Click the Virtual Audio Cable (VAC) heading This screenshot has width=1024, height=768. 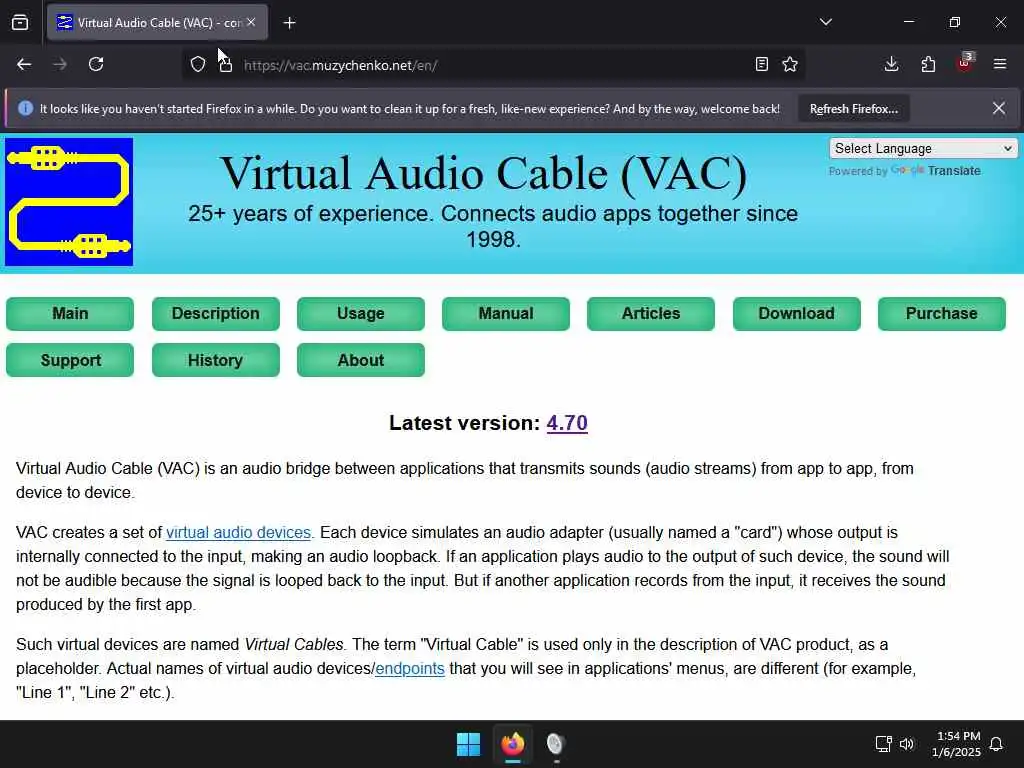coord(483,174)
